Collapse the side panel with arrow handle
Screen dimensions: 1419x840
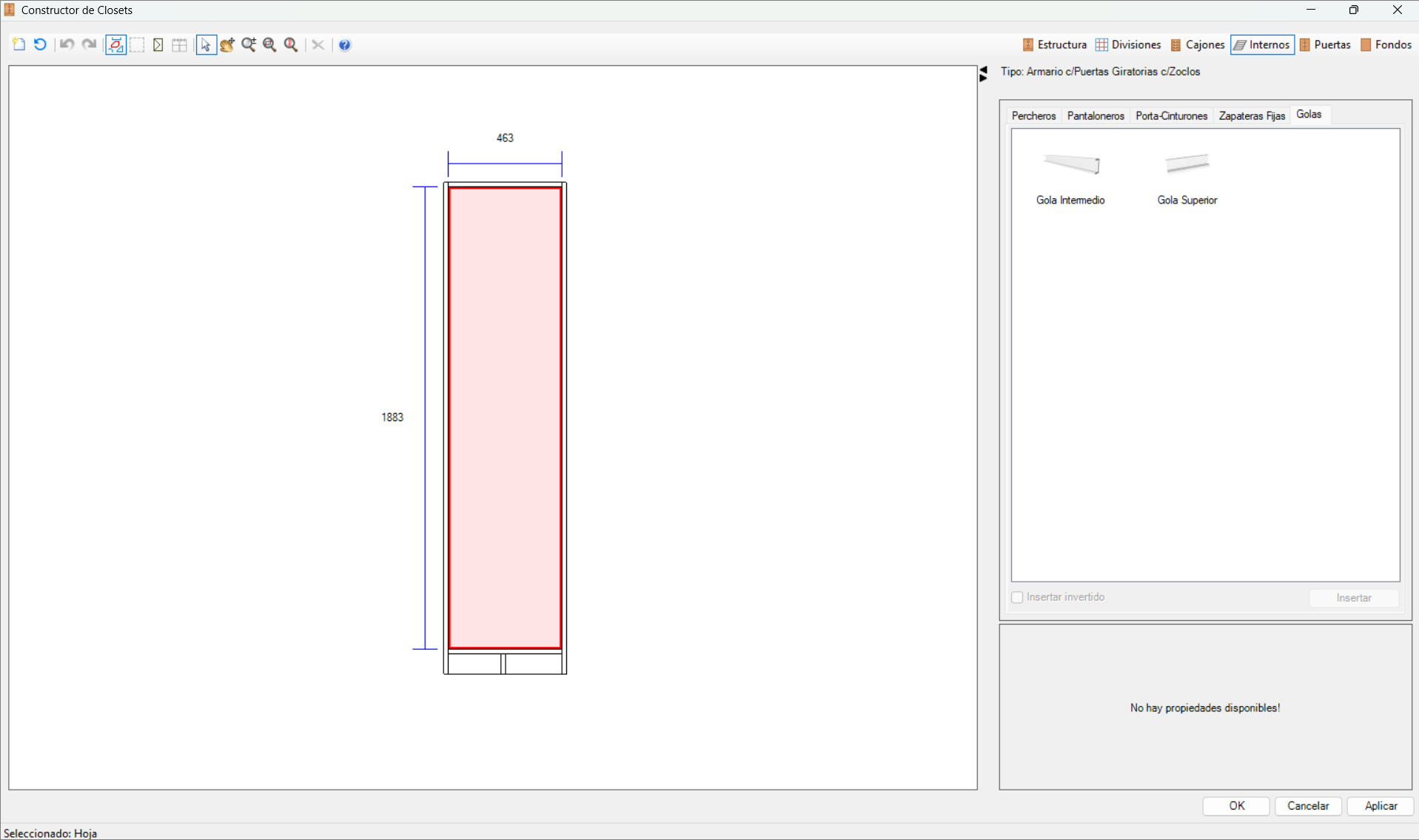point(984,73)
